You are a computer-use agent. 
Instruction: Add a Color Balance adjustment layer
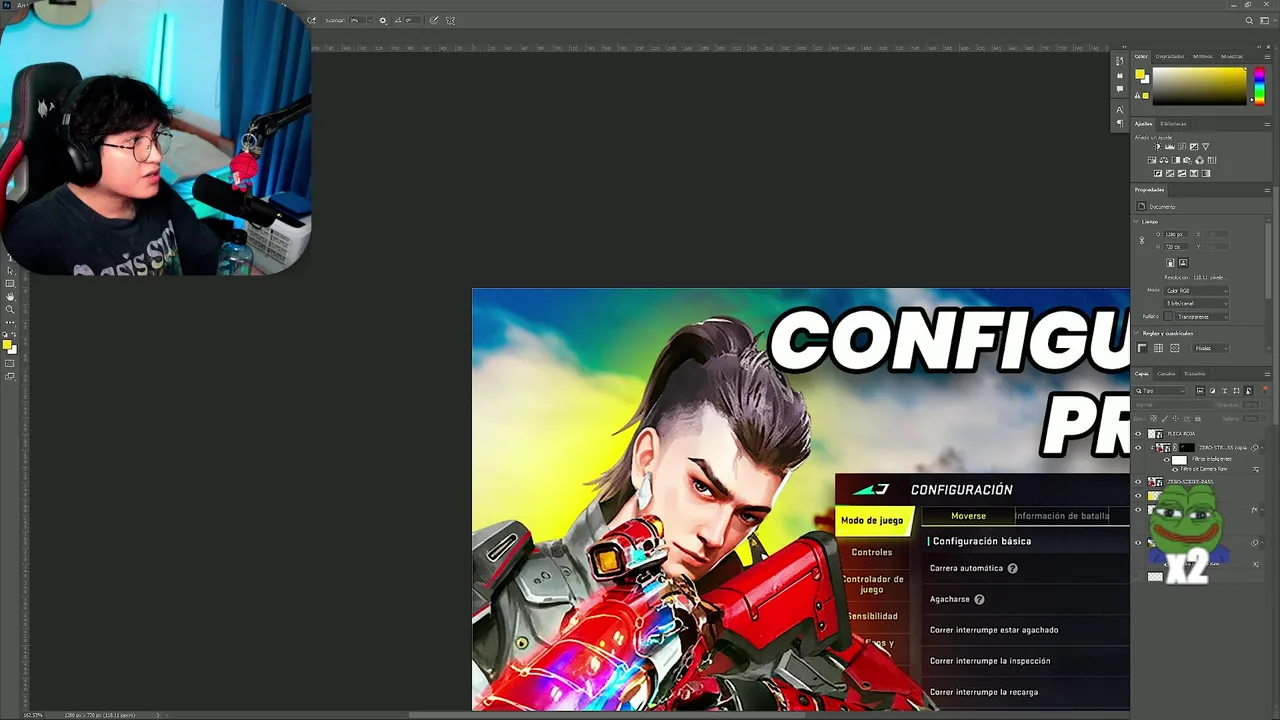[x=1164, y=160]
